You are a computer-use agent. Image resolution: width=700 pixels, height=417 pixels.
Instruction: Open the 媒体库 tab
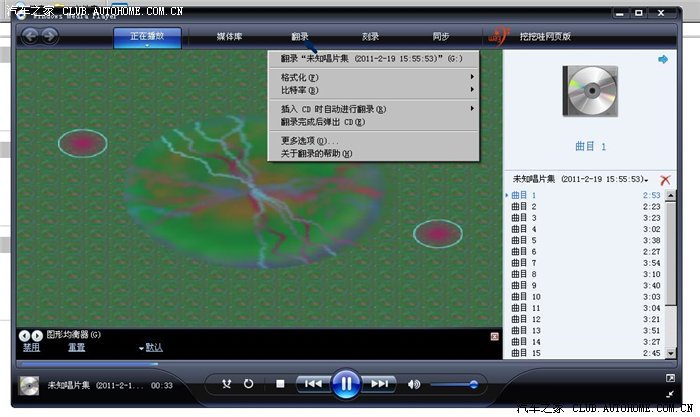[x=230, y=37]
